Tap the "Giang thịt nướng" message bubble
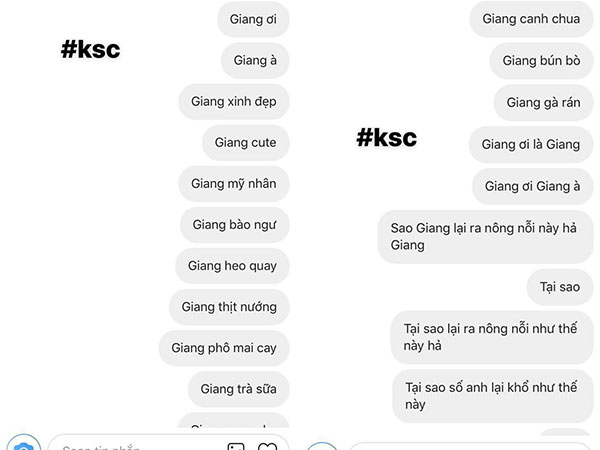Viewport: 600px width, 450px height. pos(229,307)
